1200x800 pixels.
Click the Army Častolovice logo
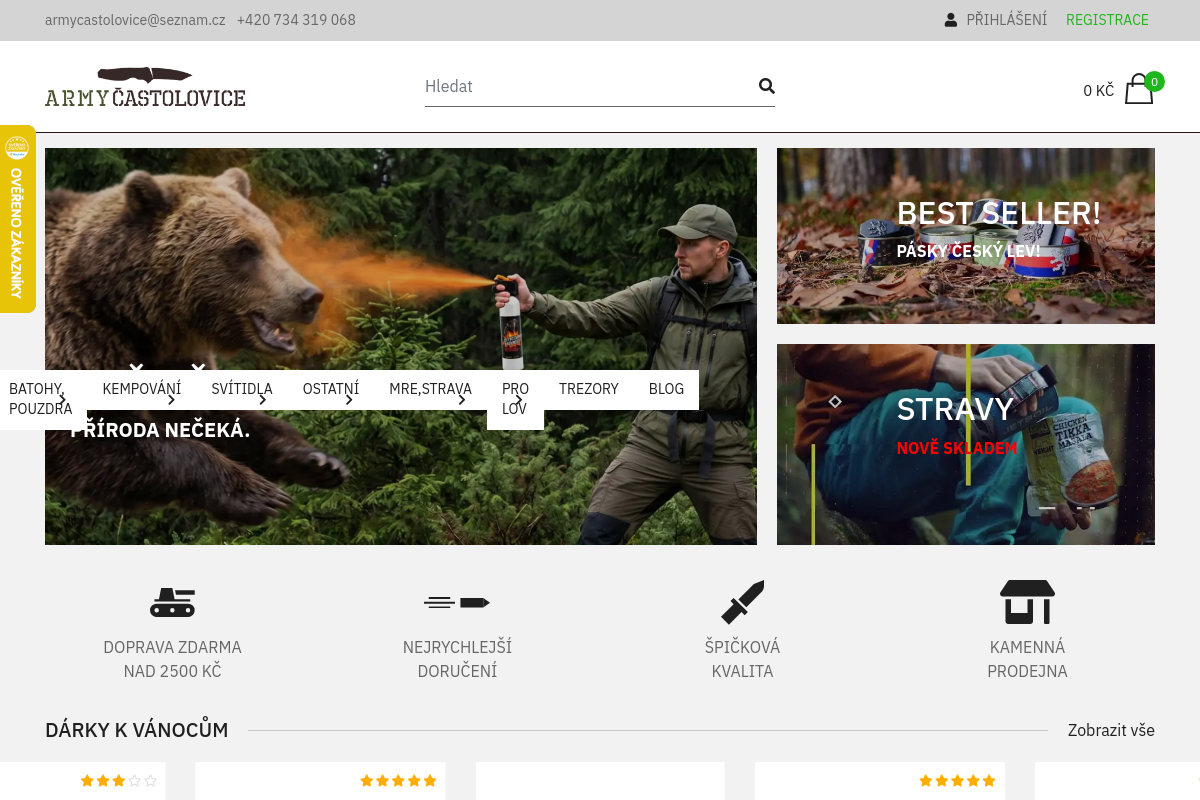click(145, 87)
